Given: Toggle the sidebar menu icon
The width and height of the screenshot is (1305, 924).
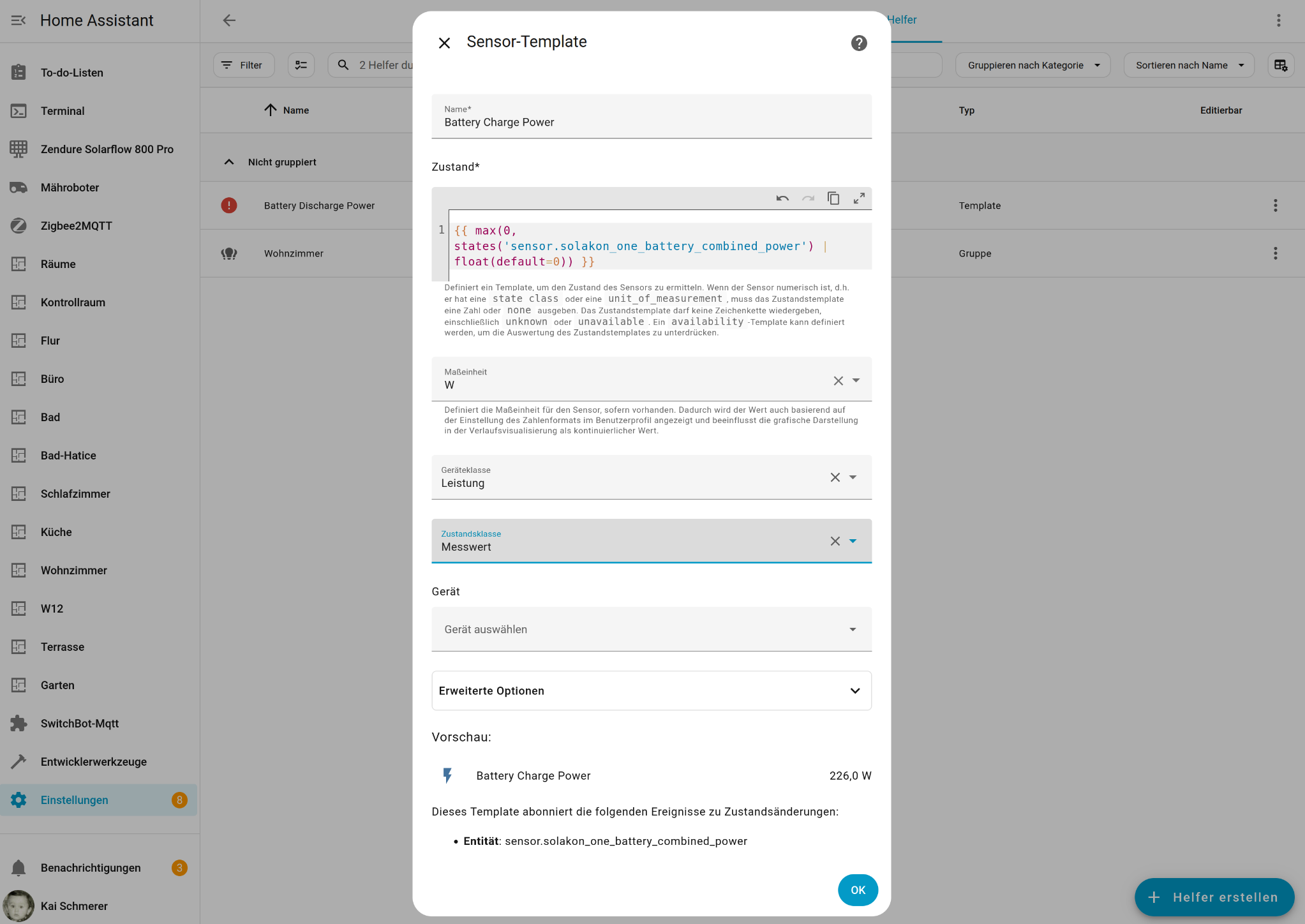Looking at the screenshot, I should pyautogui.click(x=18, y=20).
